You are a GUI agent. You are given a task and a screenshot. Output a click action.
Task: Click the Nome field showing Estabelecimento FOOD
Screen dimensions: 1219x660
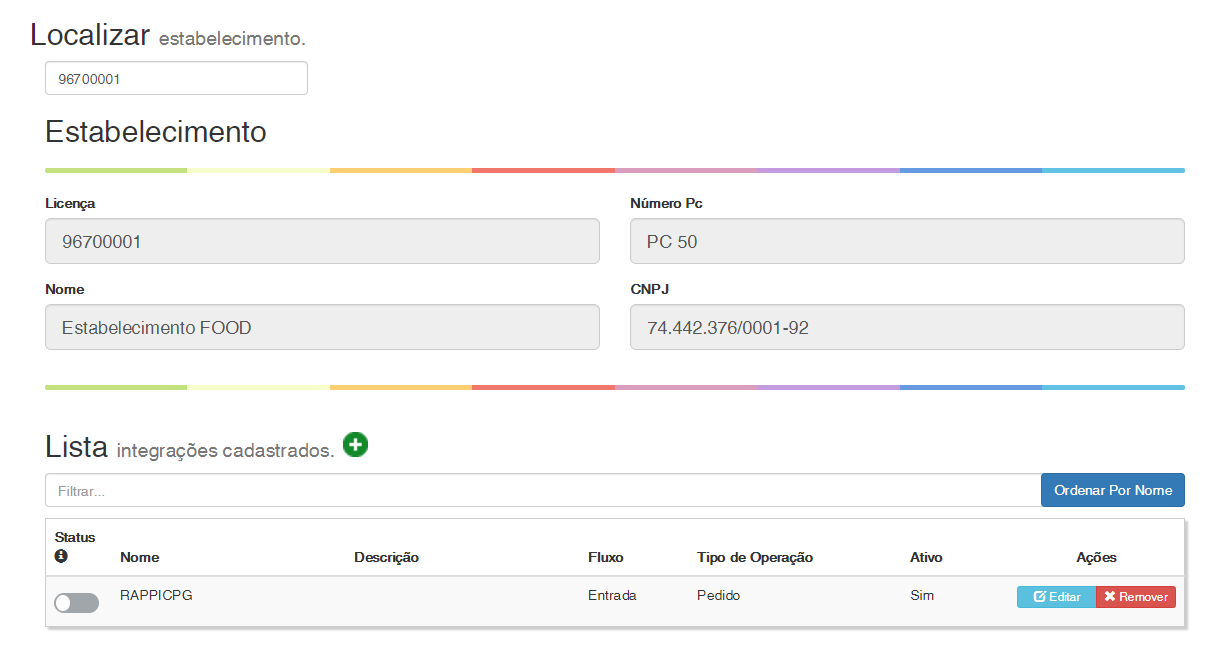[322, 328]
